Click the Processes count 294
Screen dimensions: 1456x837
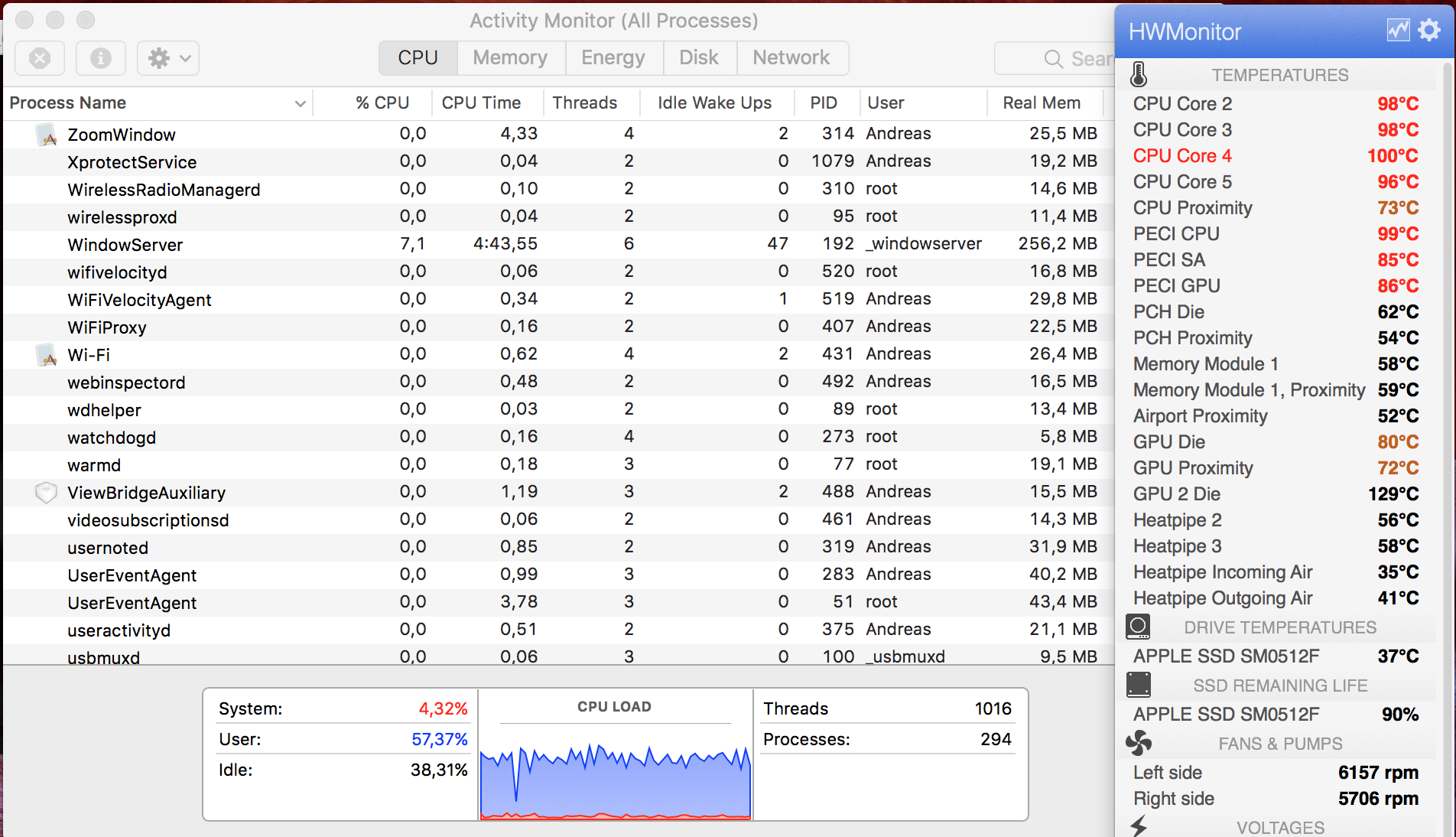pyautogui.click(x=996, y=740)
